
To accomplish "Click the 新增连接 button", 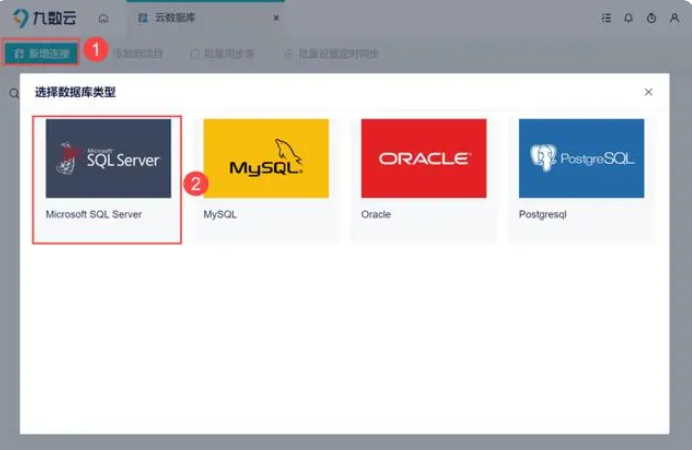I will tap(41, 53).
